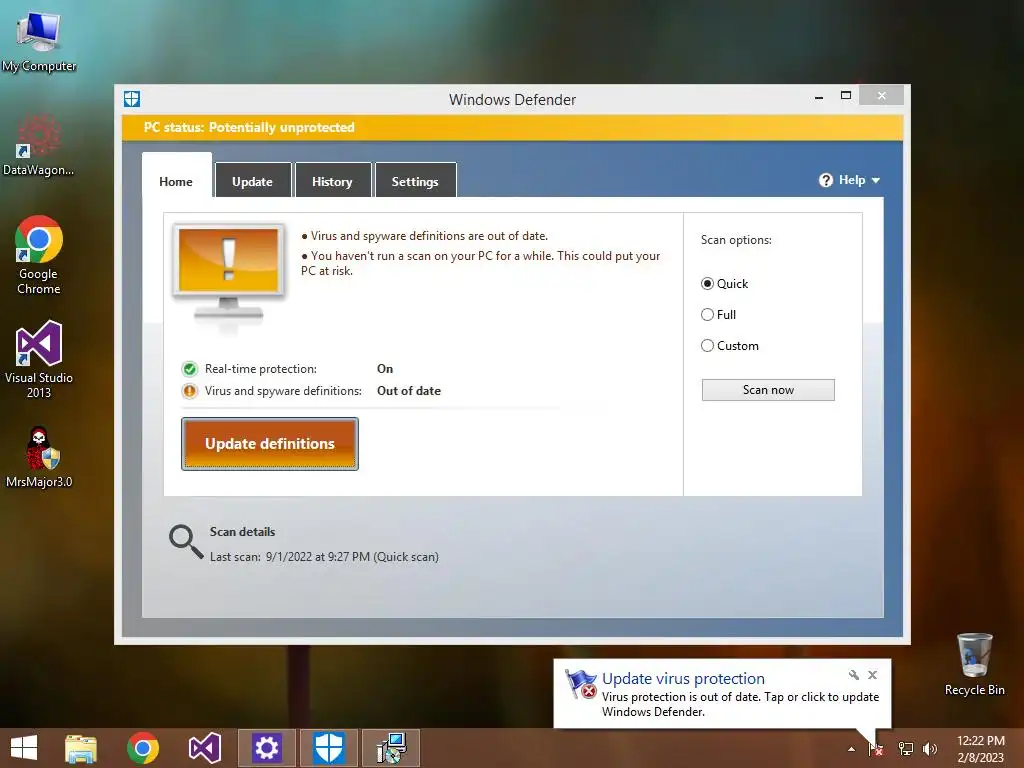The width and height of the screenshot is (1024, 768).
Task: Click the Action Center flag tray icon
Action: point(876,749)
